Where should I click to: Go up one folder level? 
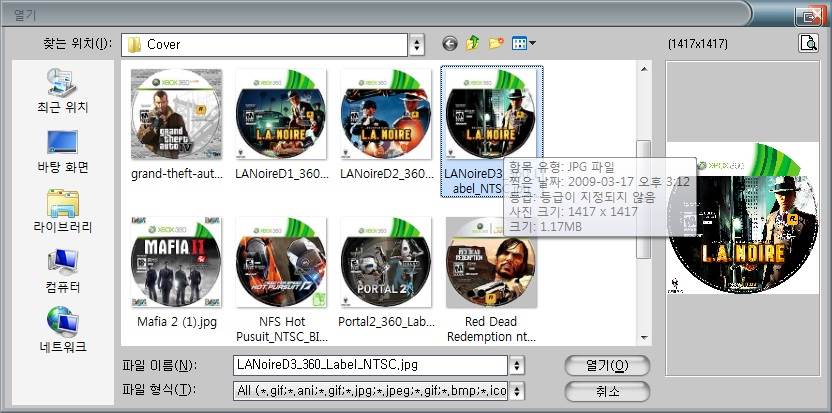(472, 44)
